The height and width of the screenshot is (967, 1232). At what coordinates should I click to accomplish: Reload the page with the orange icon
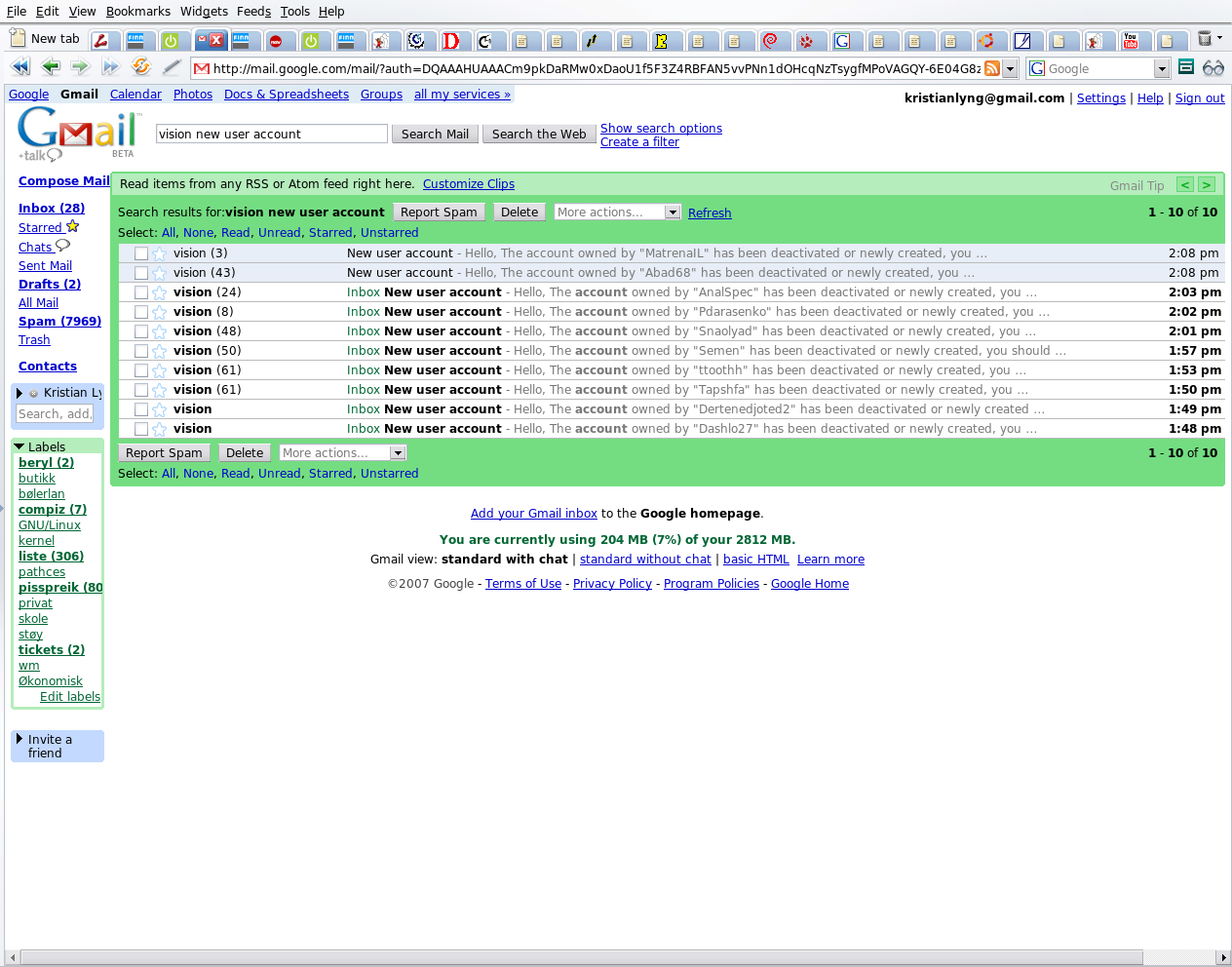click(x=141, y=67)
